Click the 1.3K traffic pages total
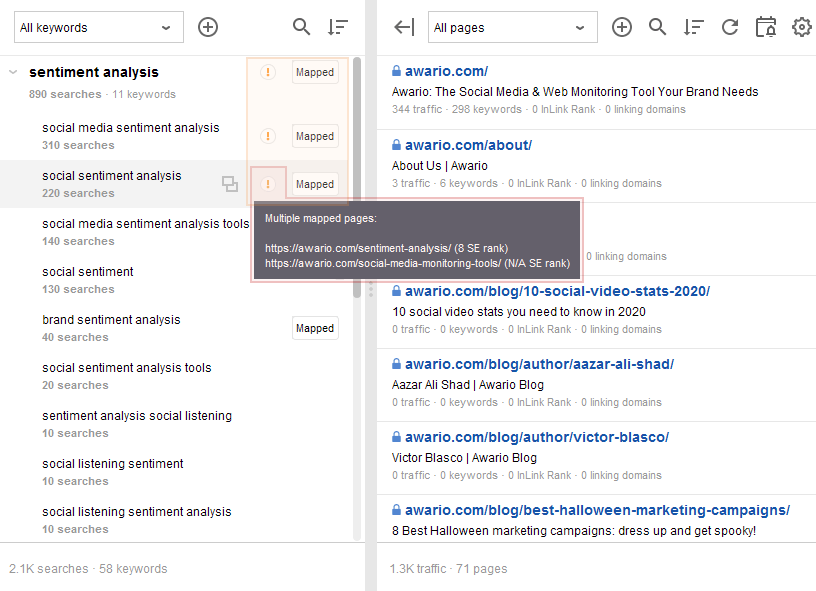This screenshot has height=591, width=816. click(x=448, y=569)
